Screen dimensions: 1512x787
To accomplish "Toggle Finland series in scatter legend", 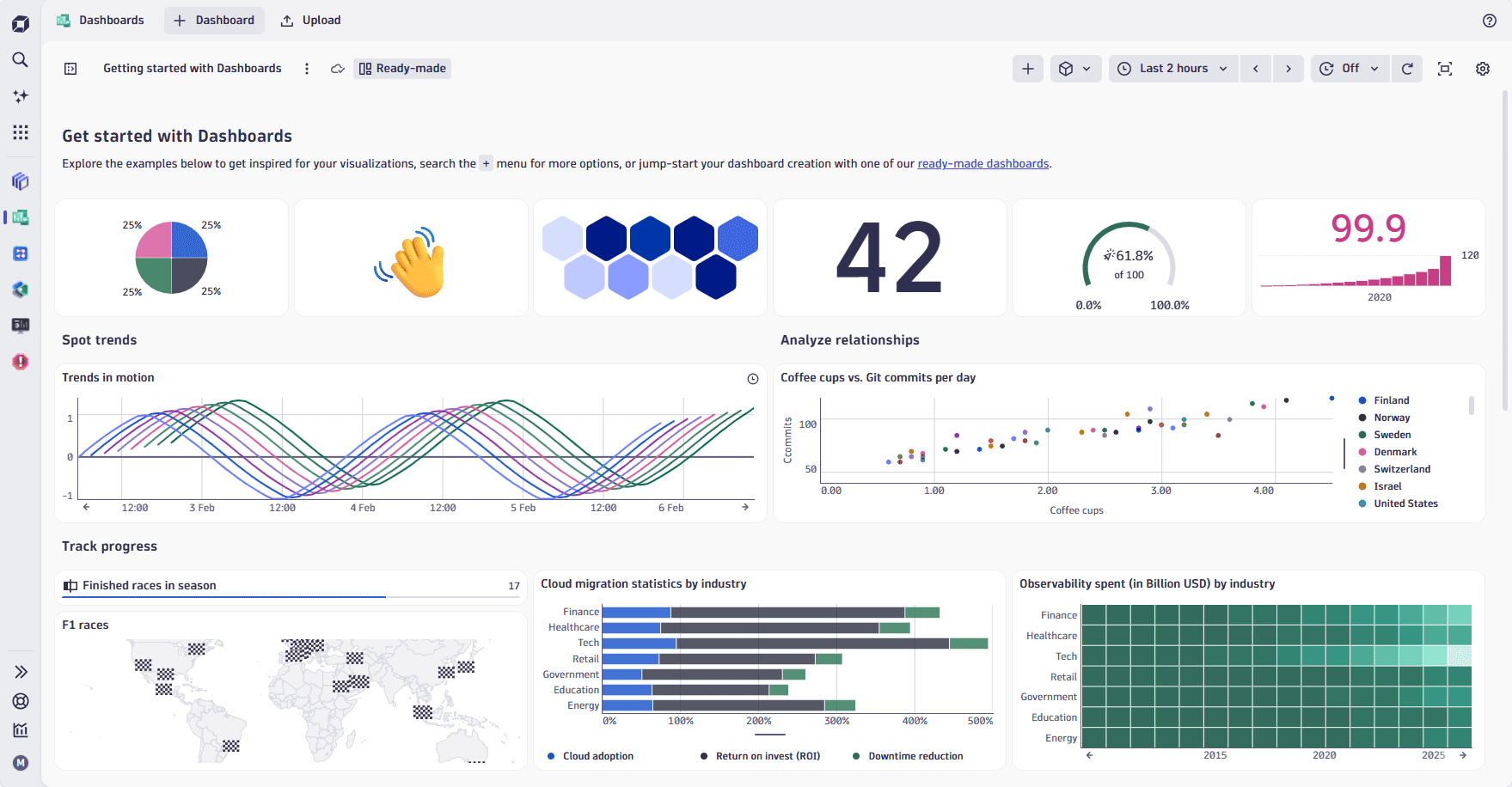I will 1391,400.
